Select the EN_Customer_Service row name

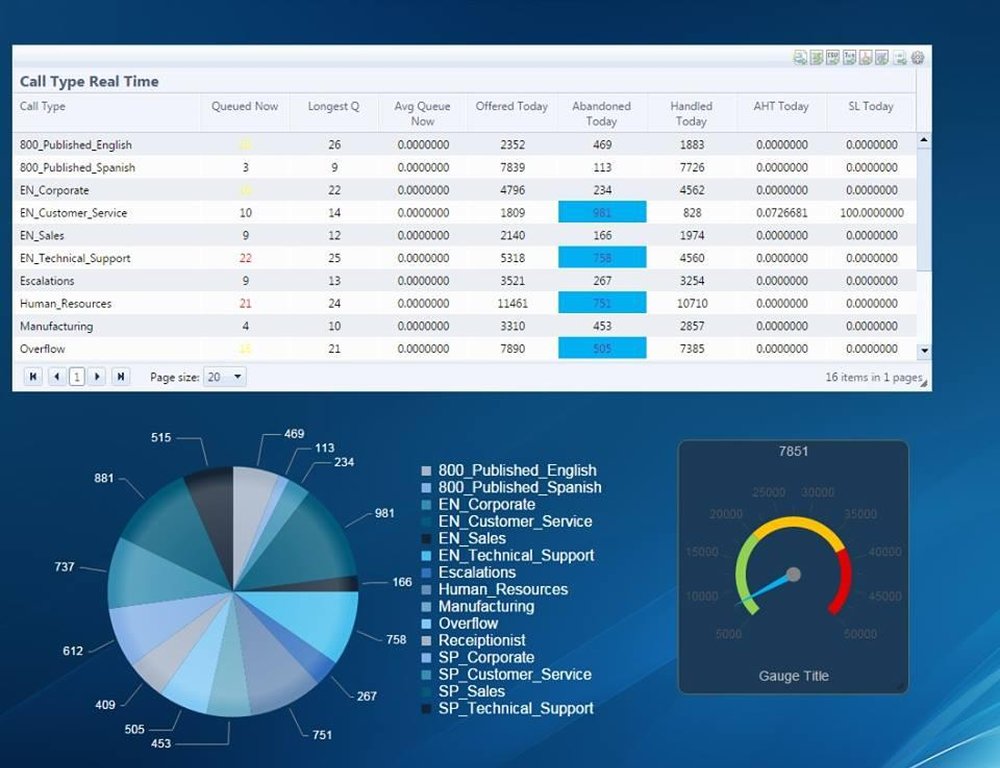click(x=73, y=213)
